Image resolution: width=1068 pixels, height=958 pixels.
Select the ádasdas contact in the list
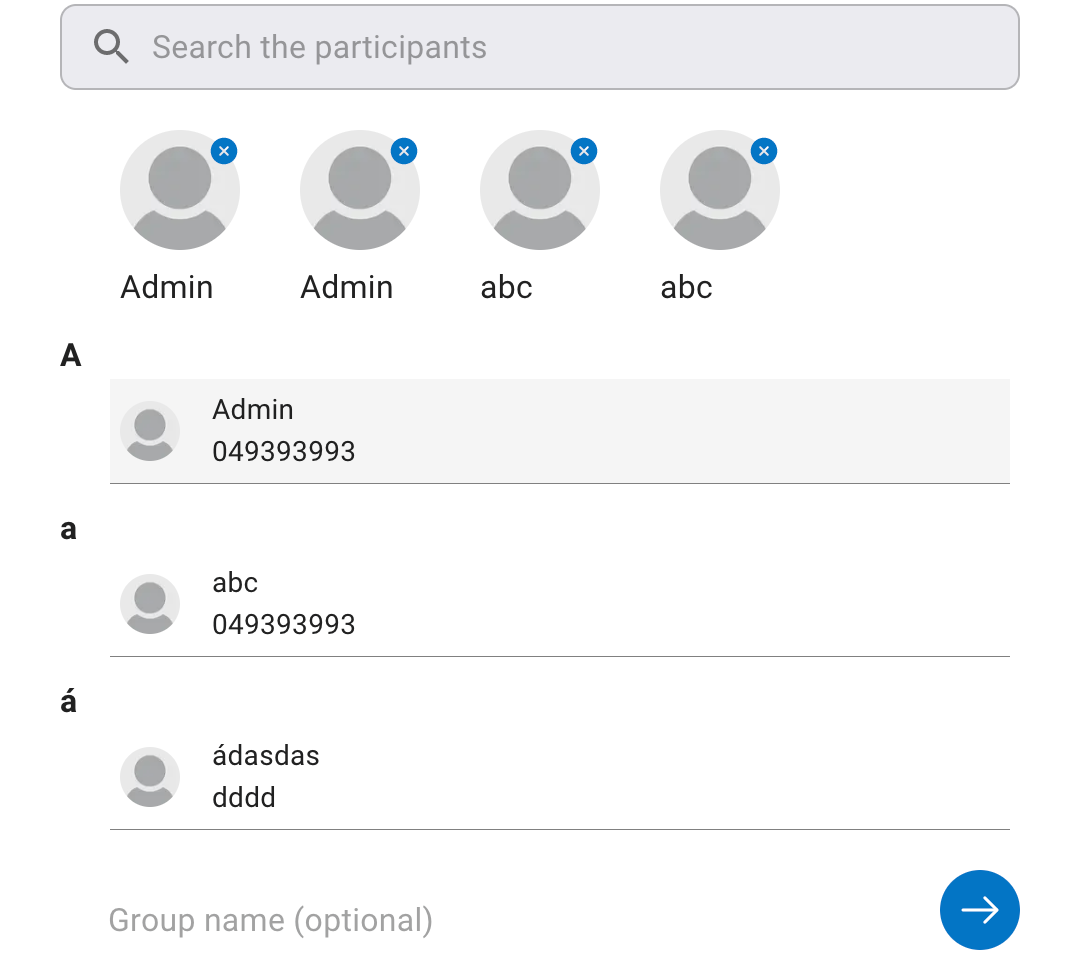560,777
